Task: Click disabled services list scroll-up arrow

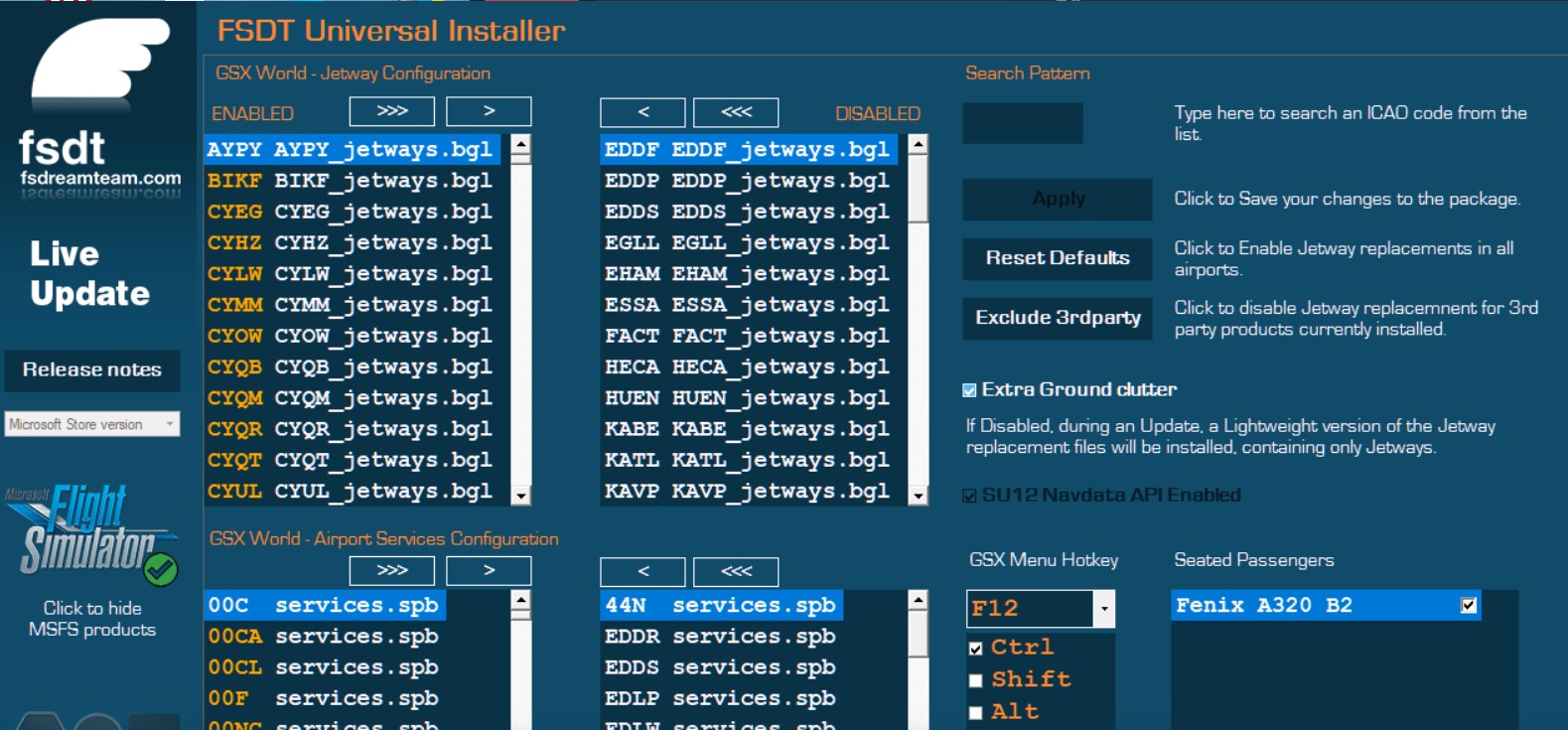Action: tap(919, 600)
